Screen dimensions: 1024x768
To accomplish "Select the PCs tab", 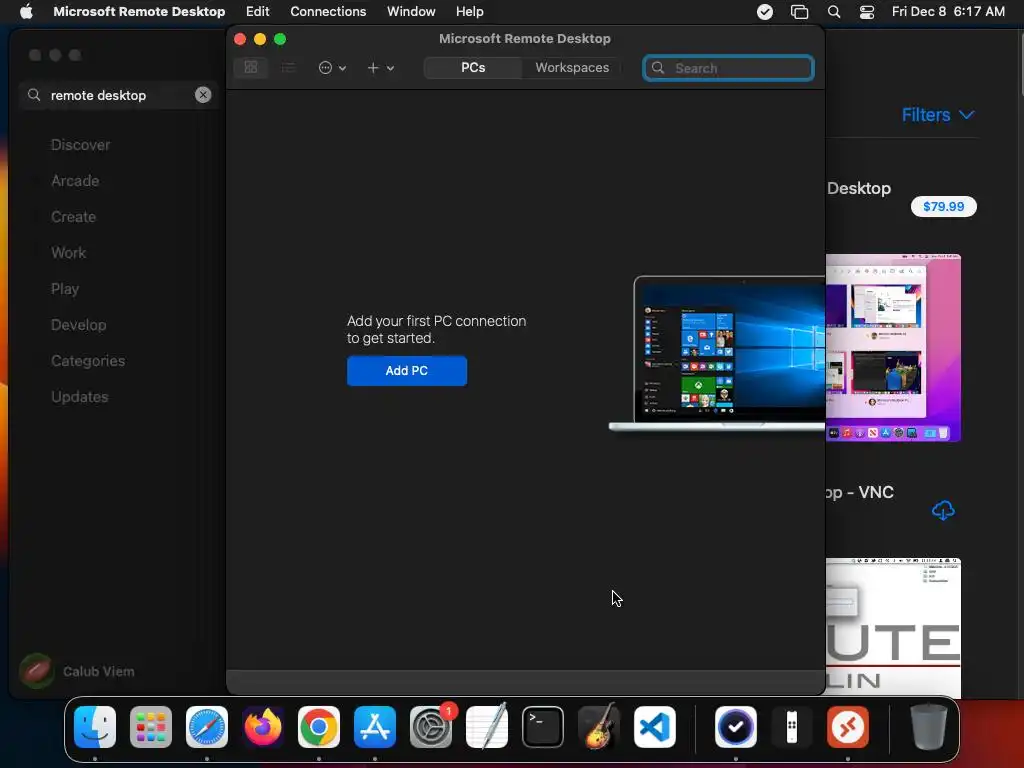I will click(x=473, y=68).
